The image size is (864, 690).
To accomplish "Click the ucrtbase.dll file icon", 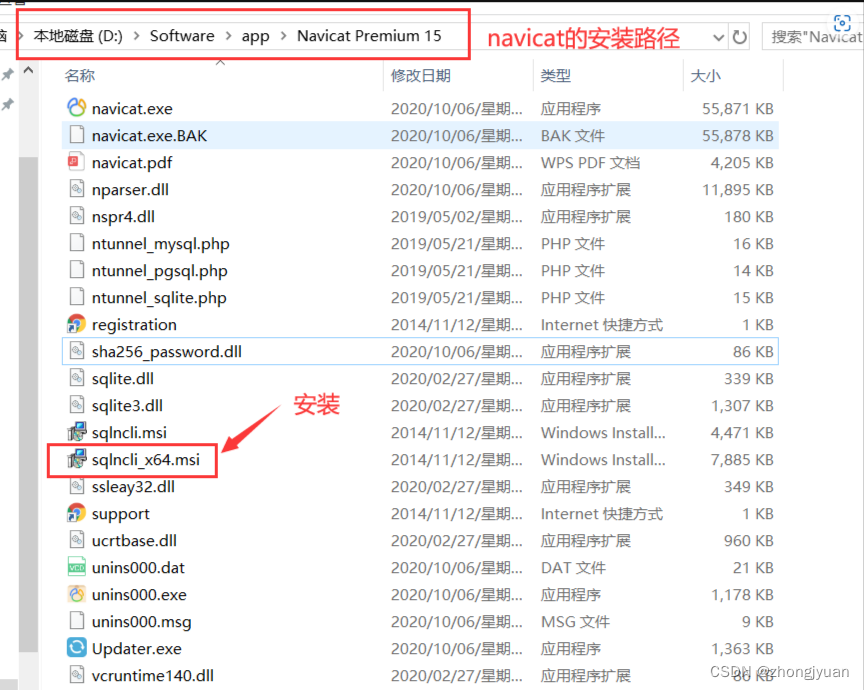I will (x=77, y=540).
